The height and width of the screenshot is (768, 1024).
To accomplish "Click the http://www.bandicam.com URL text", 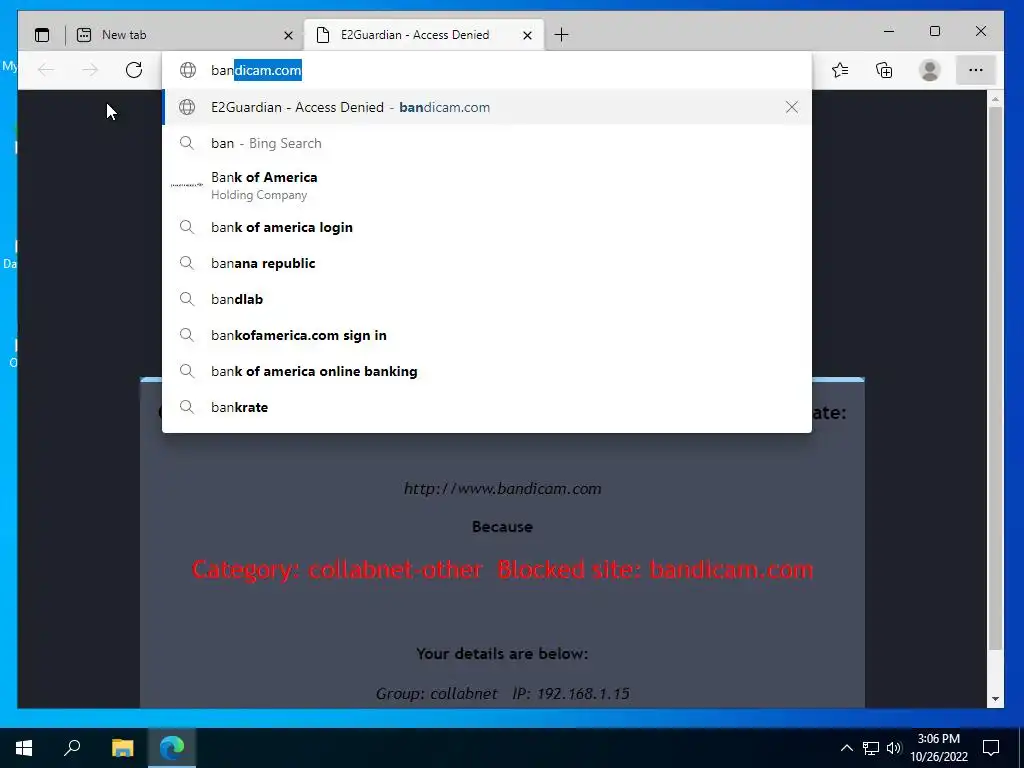I will [x=502, y=488].
